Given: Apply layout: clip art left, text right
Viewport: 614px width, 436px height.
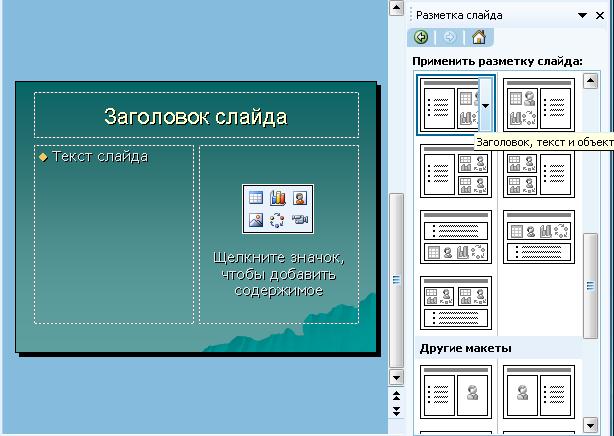Looking at the screenshot, I should click(x=539, y=392).
